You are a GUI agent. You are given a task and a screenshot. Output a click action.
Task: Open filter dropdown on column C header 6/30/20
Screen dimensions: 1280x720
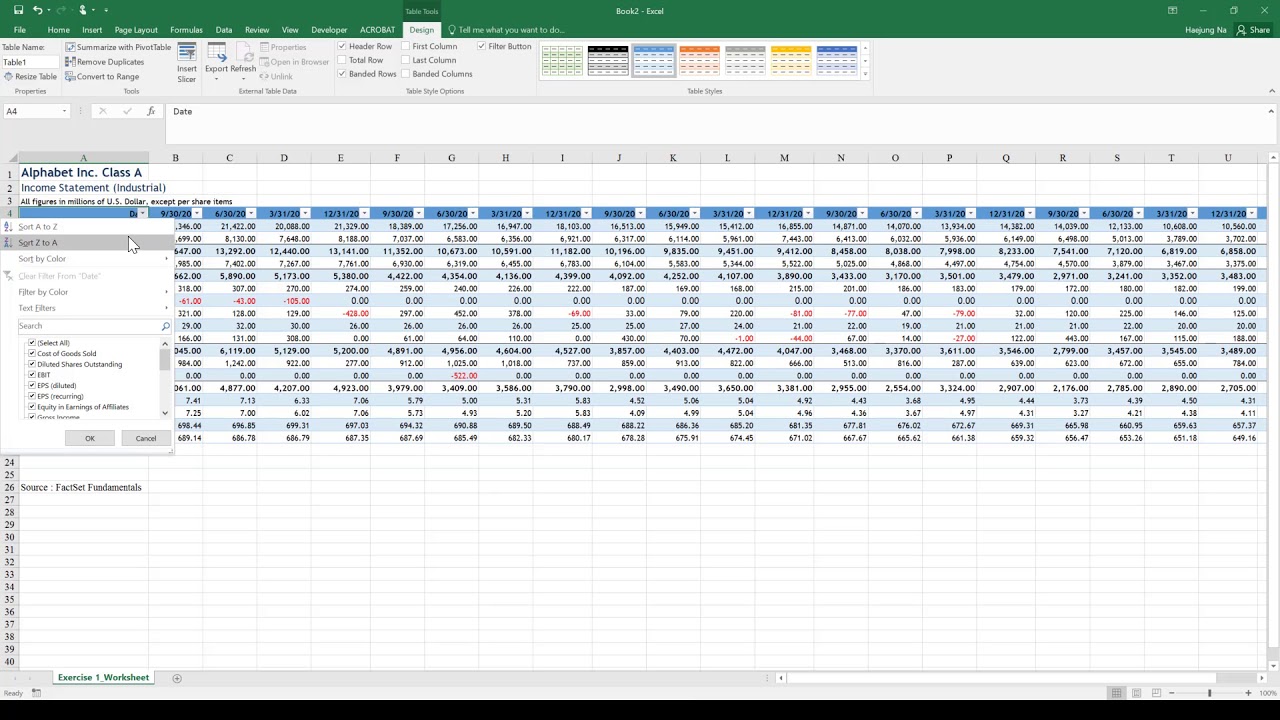(x=250, y=214)
